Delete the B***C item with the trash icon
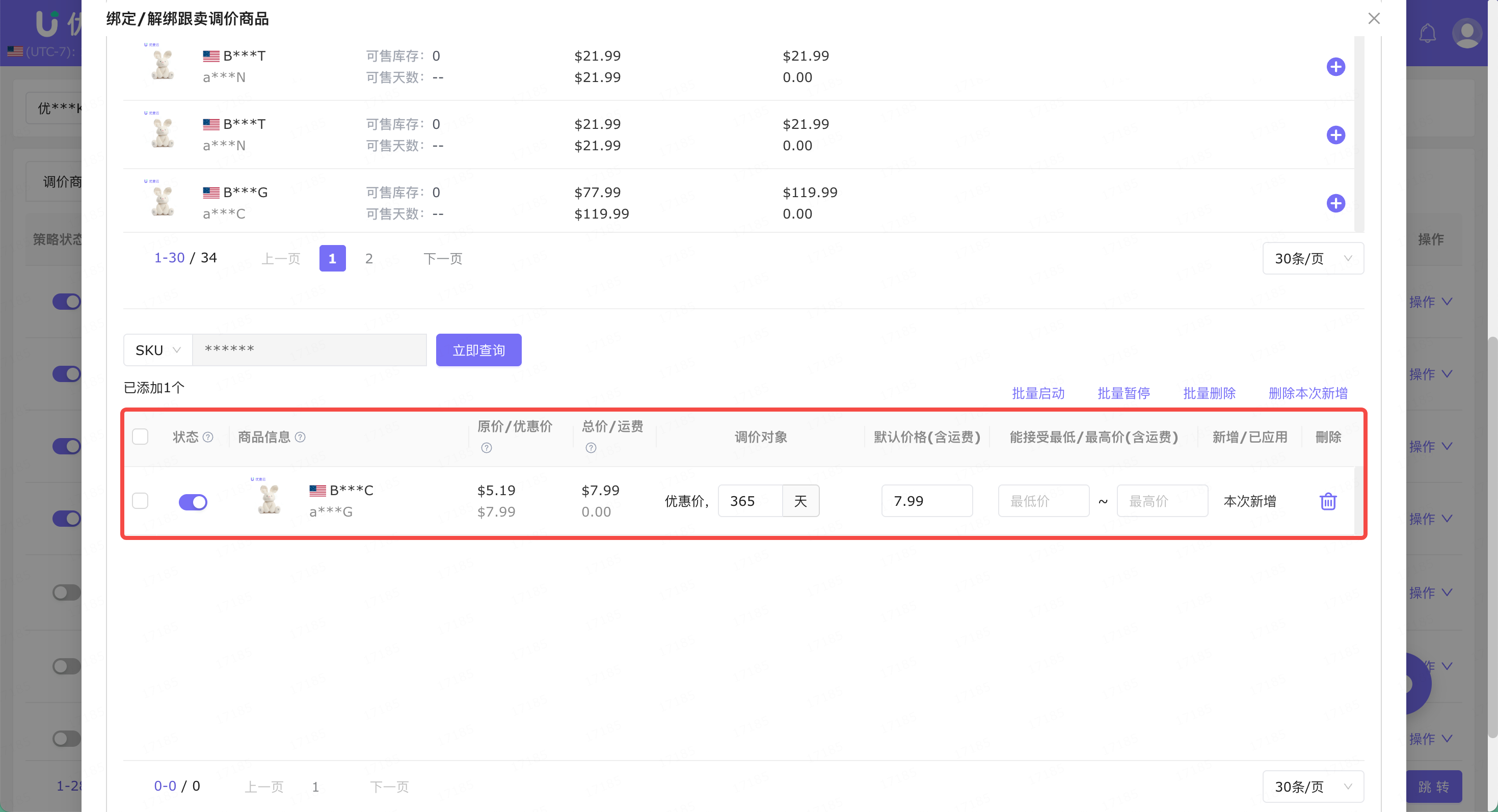1498x812 pixels. point(1328,501)
